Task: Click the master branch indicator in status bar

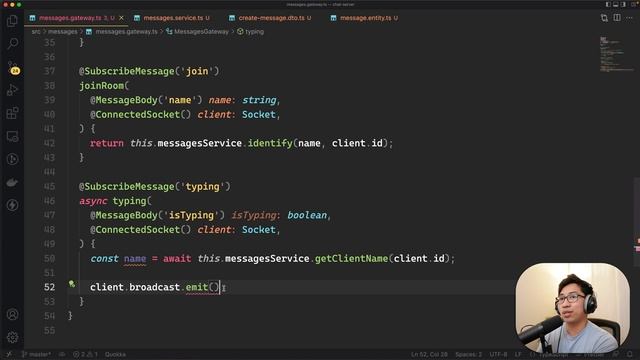Action: [x=36, y=355]
